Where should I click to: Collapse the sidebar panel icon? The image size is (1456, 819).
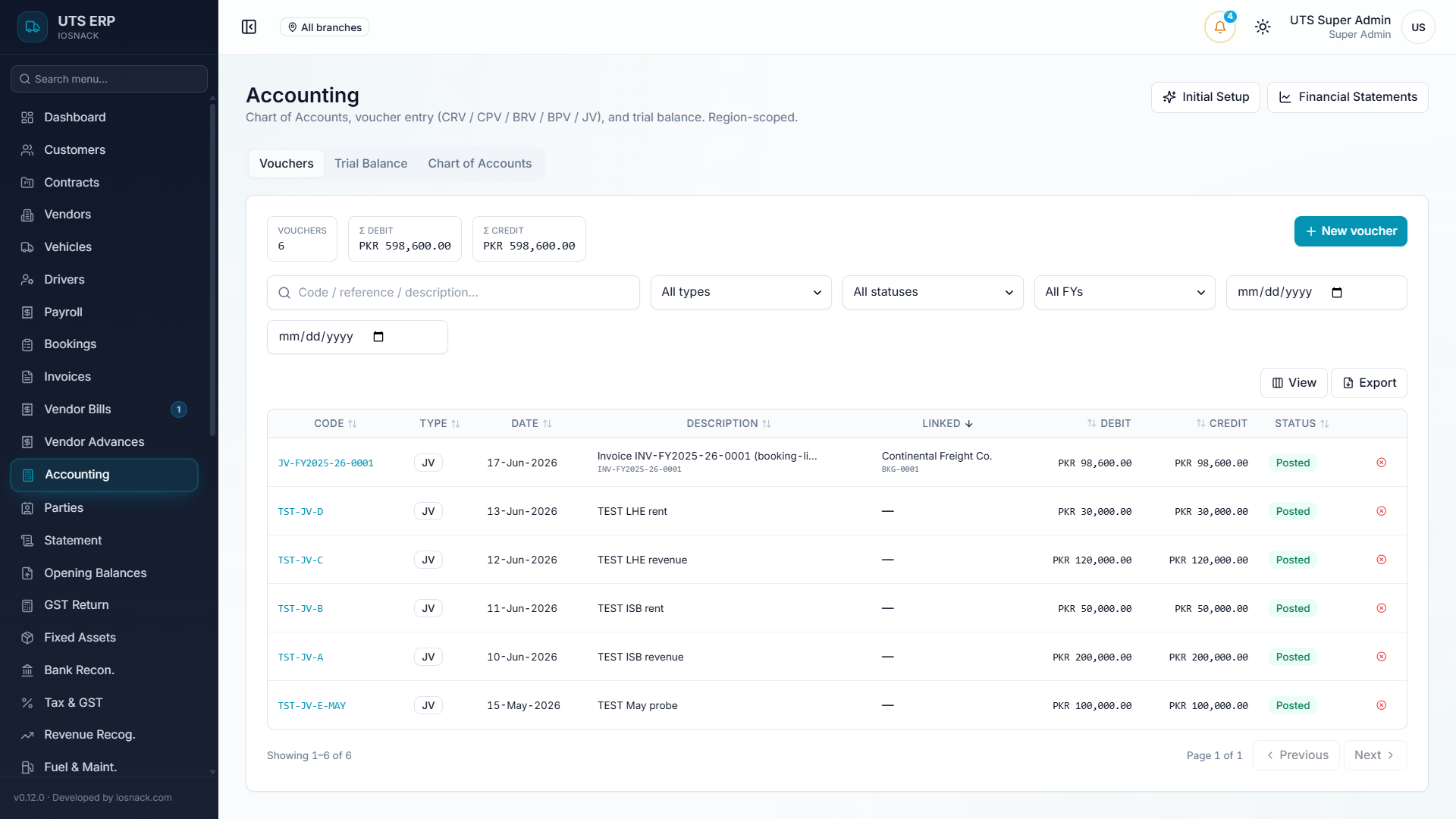[x=249, y=27]
